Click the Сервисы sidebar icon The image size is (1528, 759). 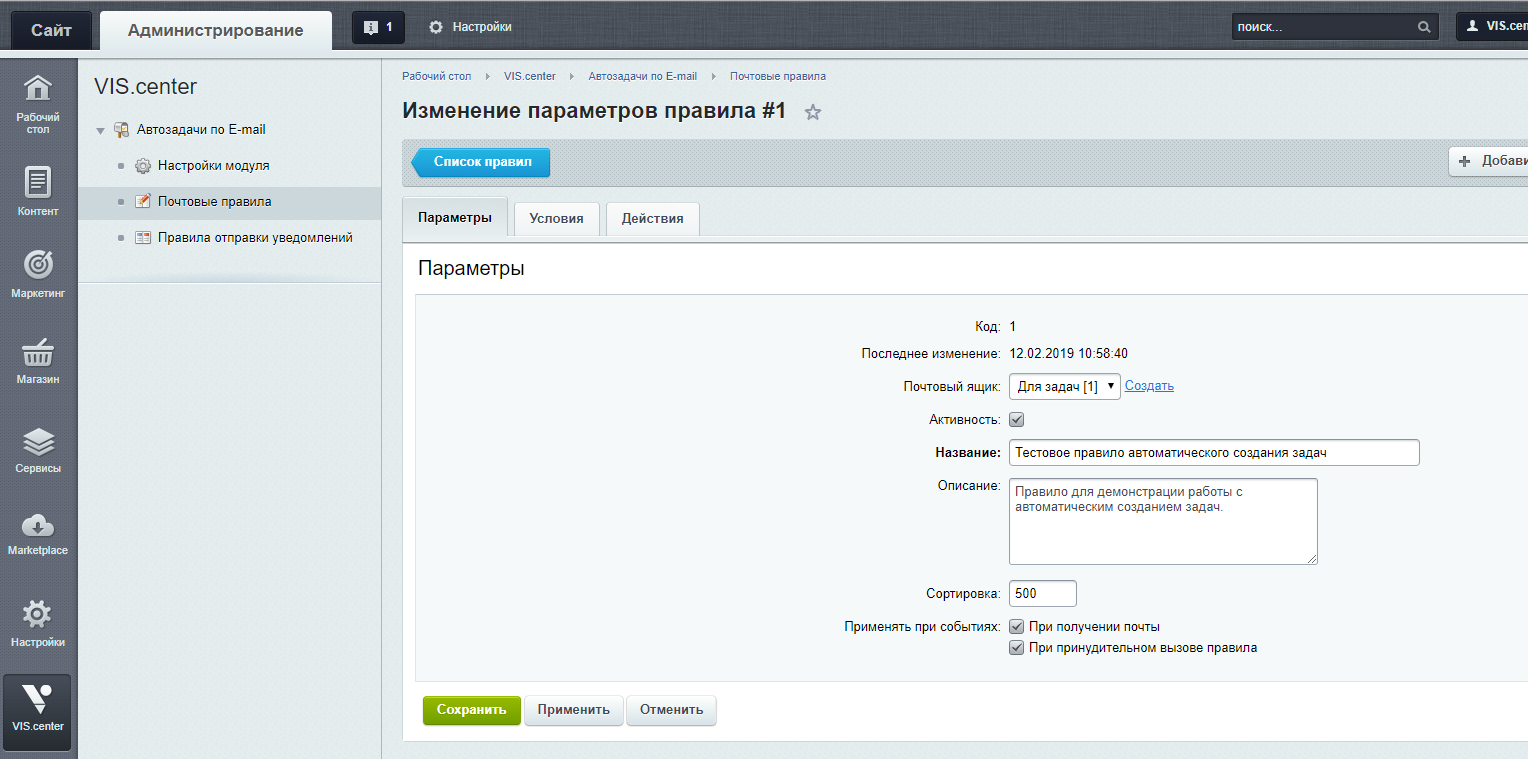pos(37,440)
